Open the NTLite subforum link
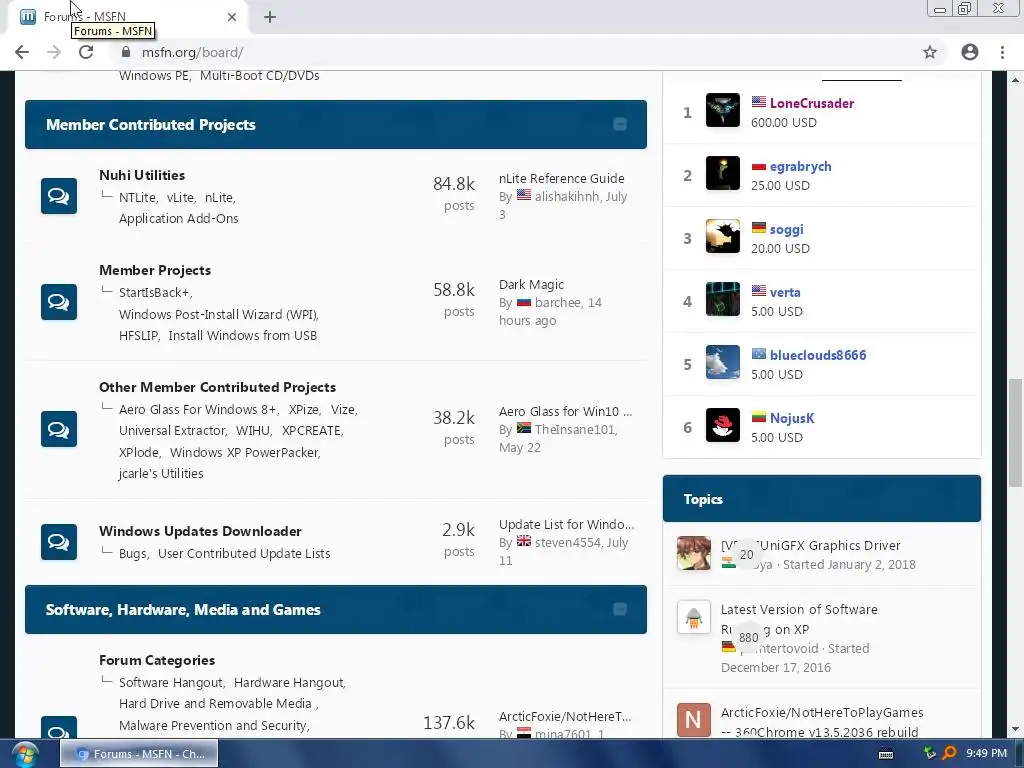1024x768 pixels. pos(137,197)
